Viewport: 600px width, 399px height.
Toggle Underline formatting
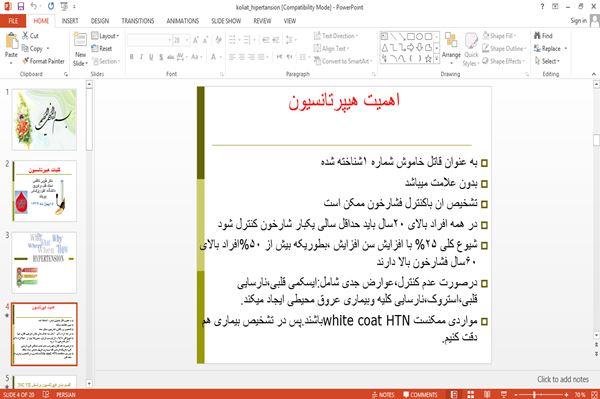[151, 57]
